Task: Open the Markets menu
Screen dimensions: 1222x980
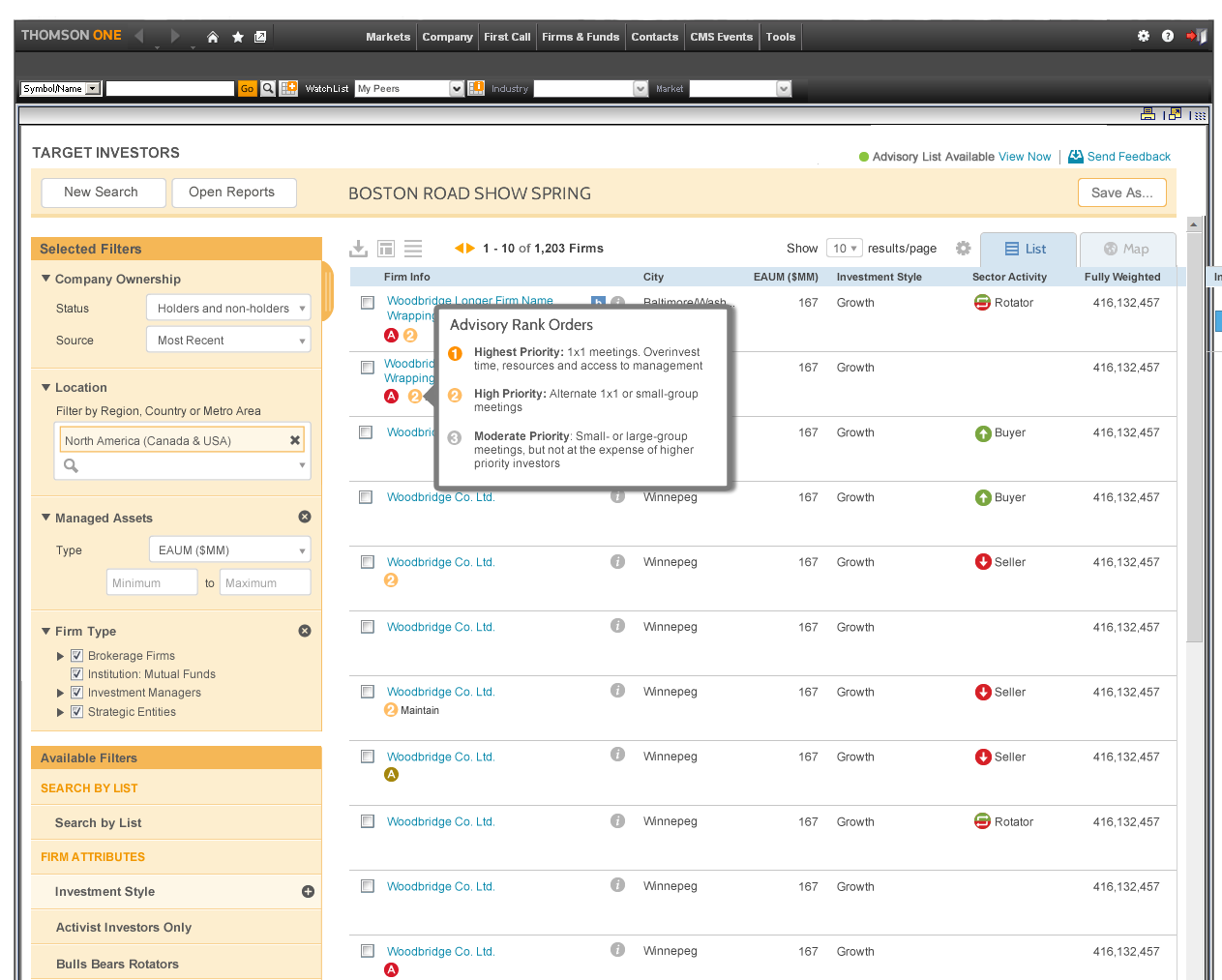Action: click(388, 37)
